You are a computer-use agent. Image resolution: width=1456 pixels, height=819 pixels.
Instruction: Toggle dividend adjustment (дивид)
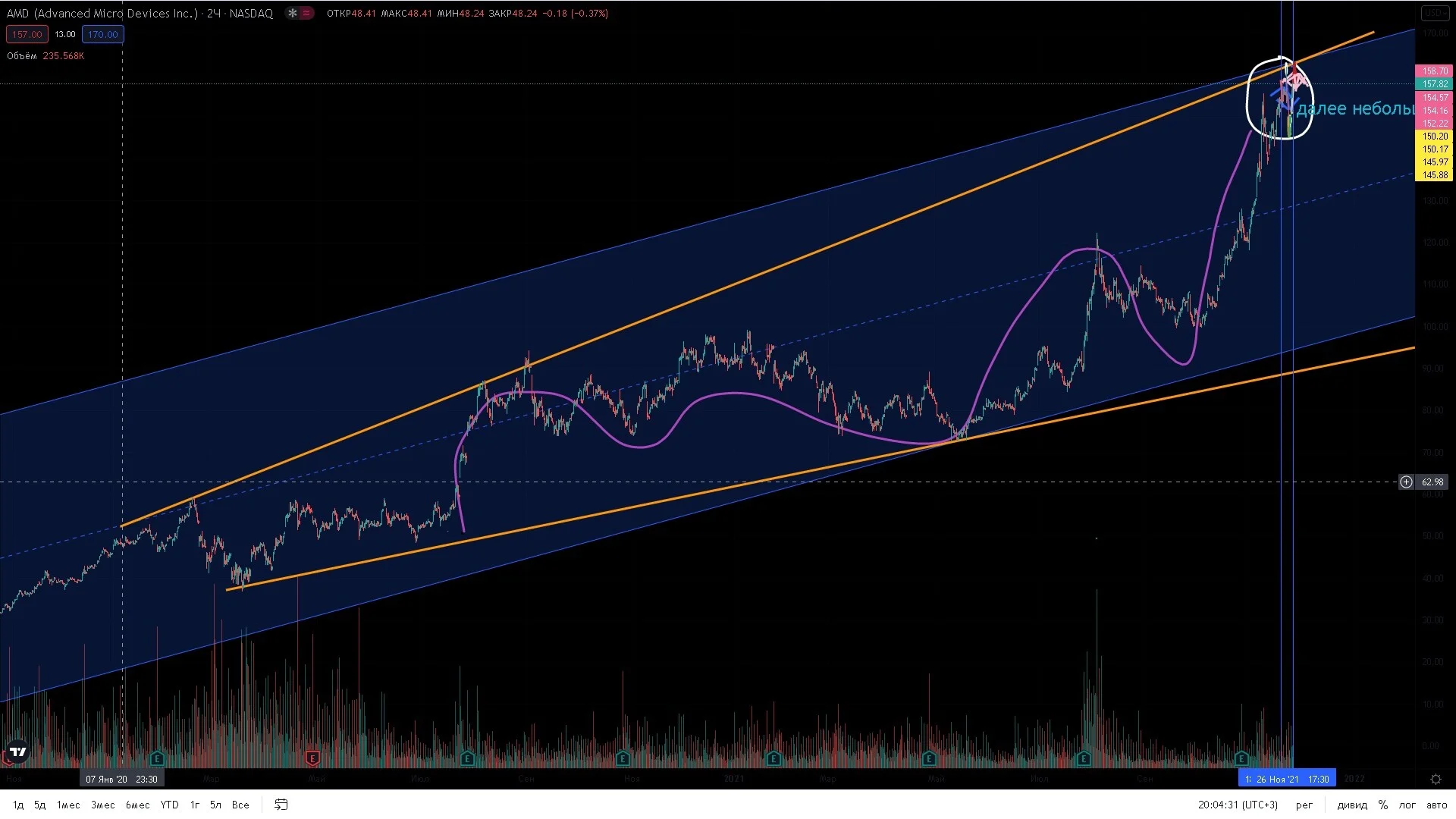click(x=1352, y=805)
